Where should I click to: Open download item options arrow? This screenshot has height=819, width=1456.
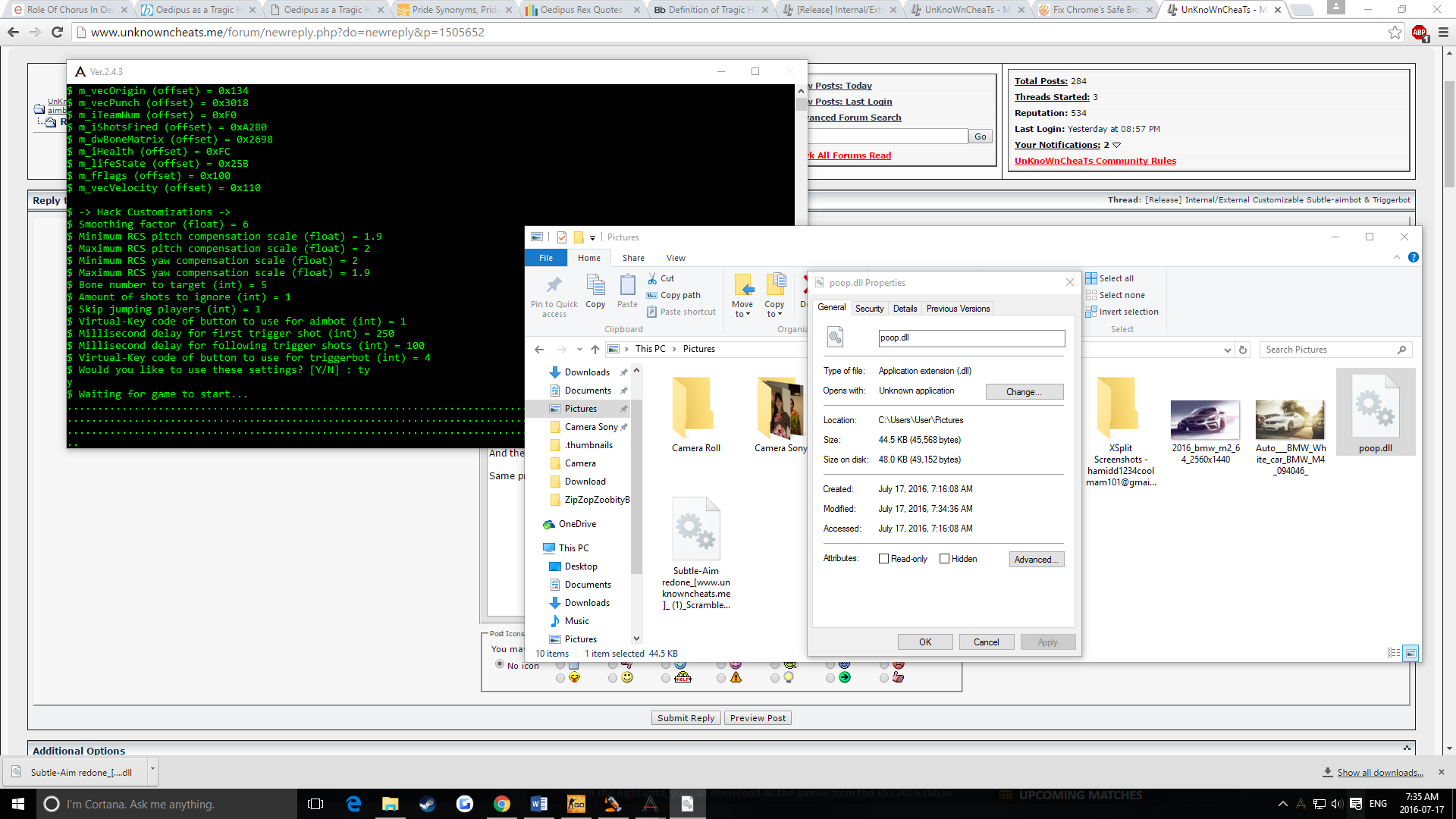[x=152, y=769]
